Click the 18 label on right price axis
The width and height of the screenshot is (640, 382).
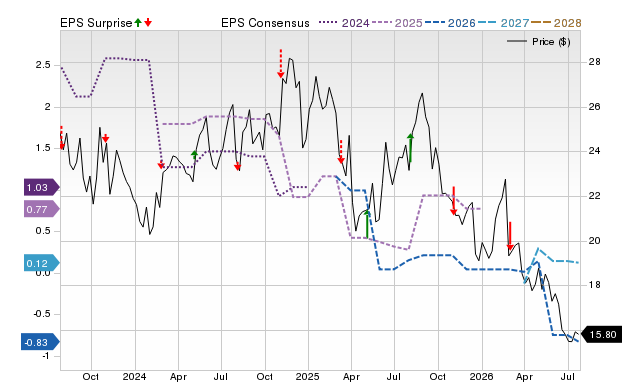pos(594,285)
